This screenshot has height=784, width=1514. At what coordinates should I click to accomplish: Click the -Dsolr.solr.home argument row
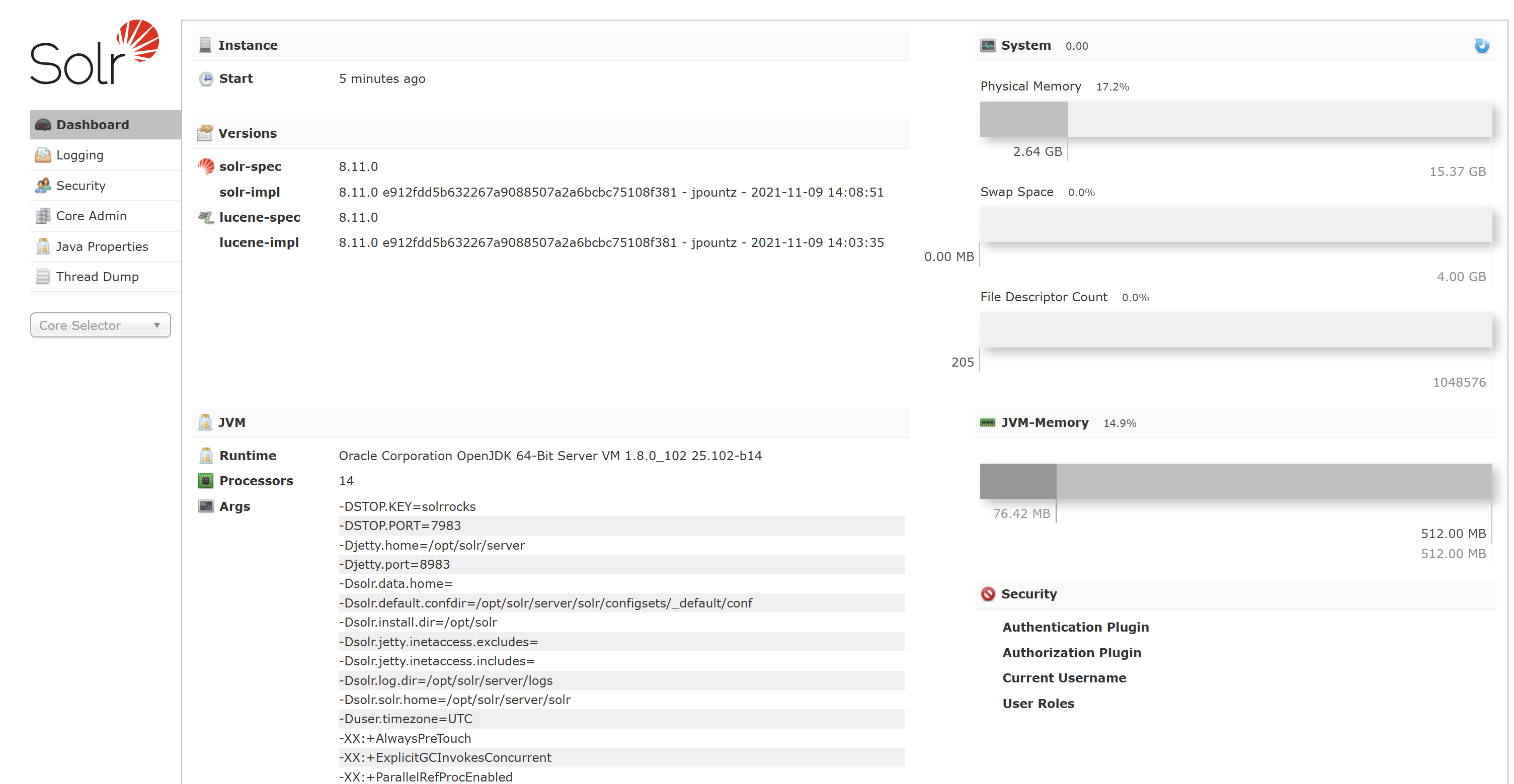(x=621, y=700)
